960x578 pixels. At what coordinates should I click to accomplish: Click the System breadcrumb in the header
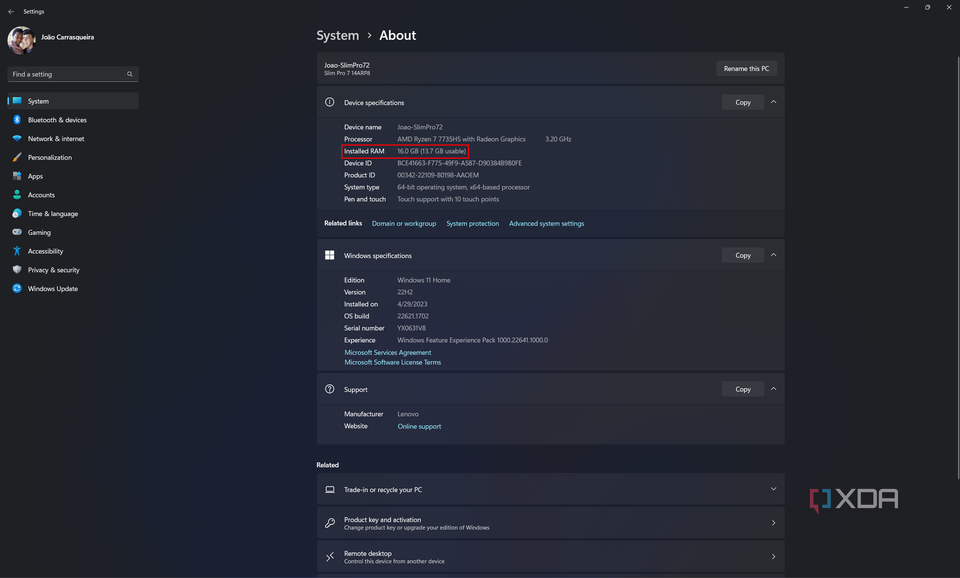(337, 36)
